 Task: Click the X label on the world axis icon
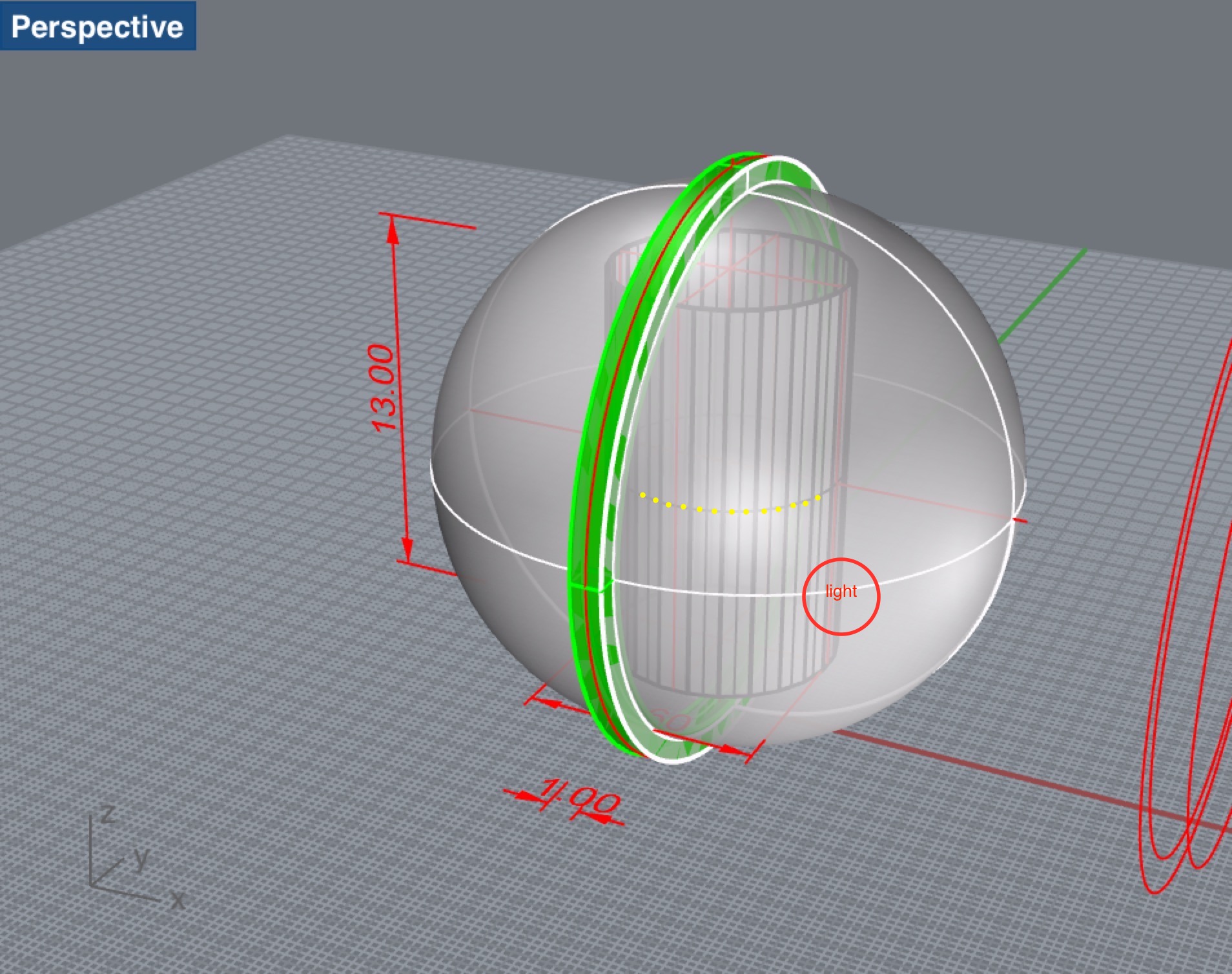[177, 899]
